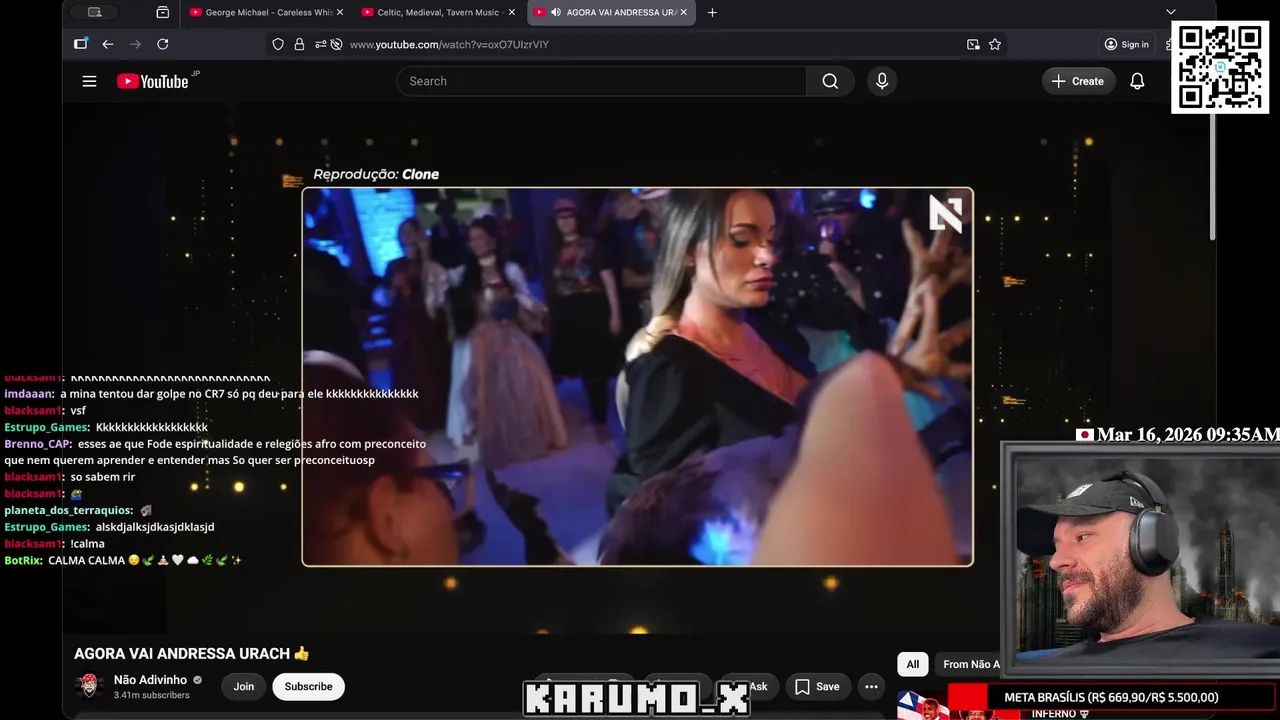Go back with the browser back arrow

point(108,44)
